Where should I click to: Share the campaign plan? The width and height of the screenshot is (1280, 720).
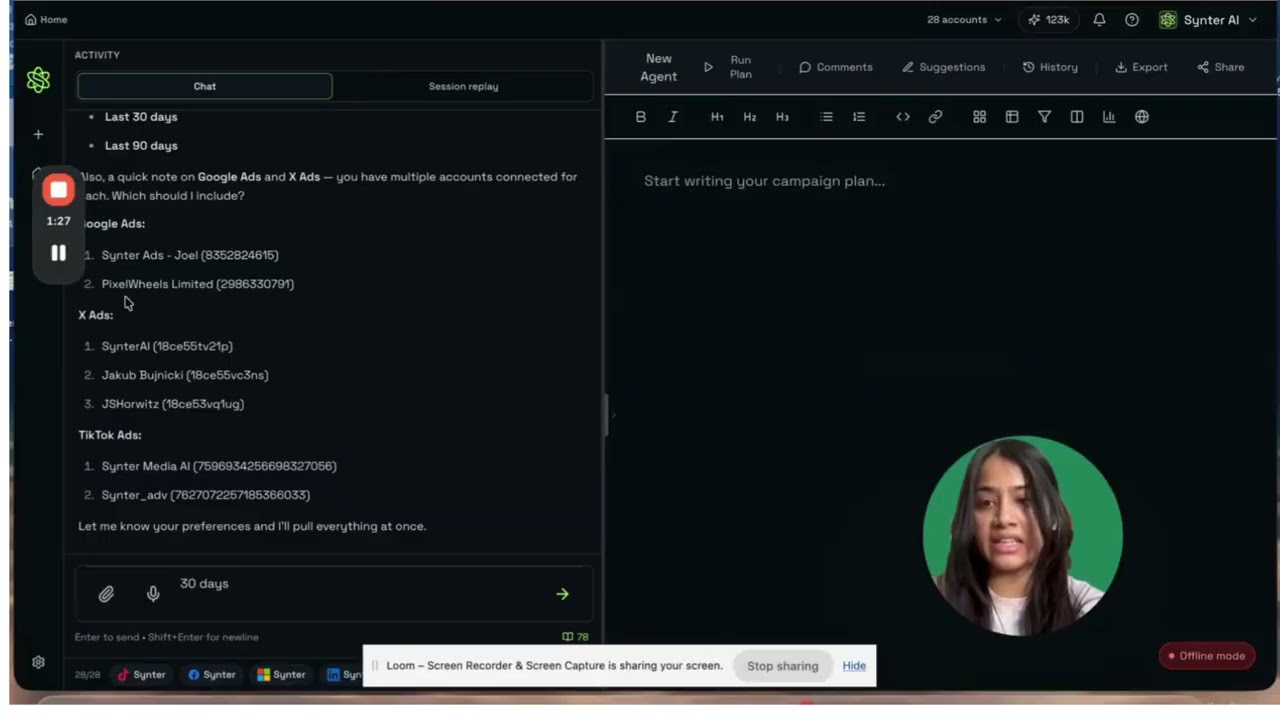point(1221,67)
